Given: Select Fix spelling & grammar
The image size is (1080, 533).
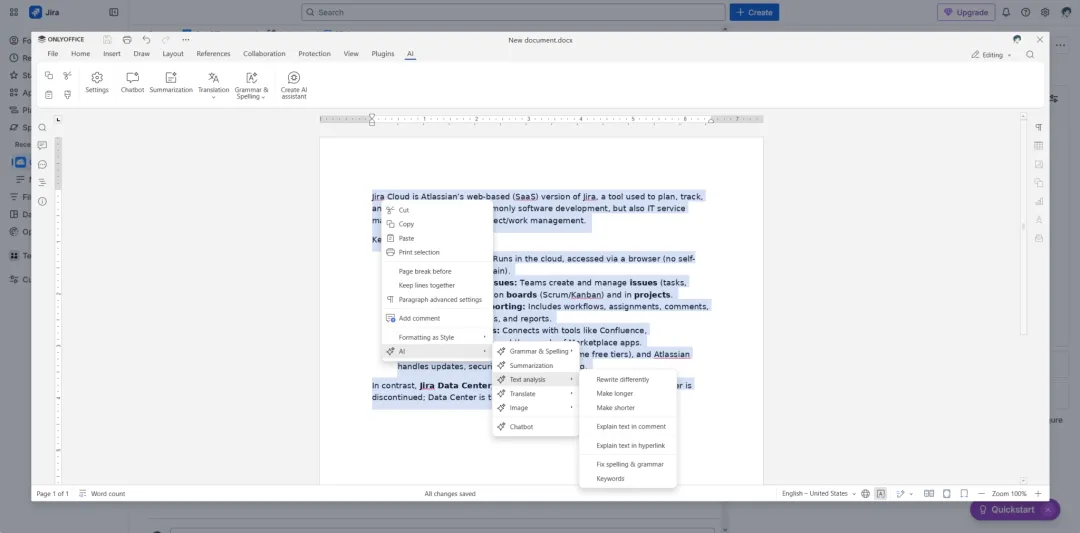Looking at the screenshot, I should (x=627, y=464).
